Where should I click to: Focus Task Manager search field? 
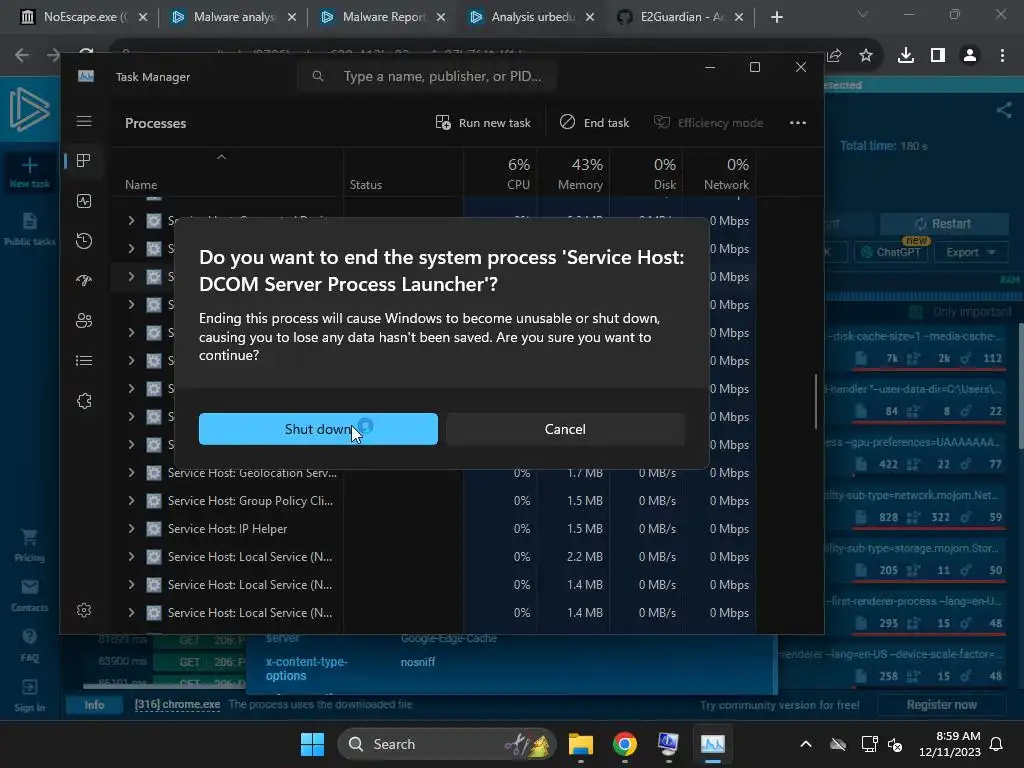coord(427,76)
